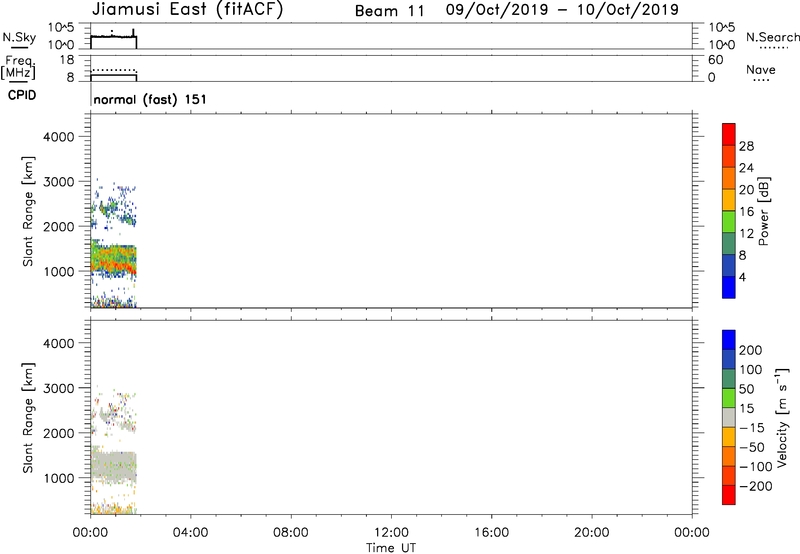Click the '20:00' time axis tick label

[x=592, y=533]
